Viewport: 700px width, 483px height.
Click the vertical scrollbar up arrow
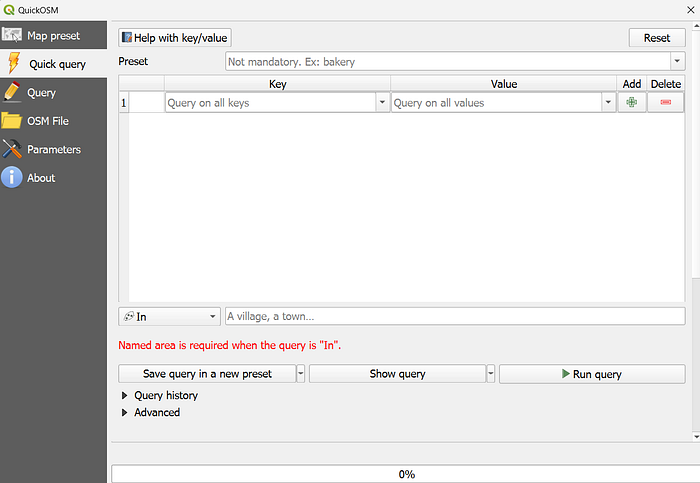(x=696, y=26)
